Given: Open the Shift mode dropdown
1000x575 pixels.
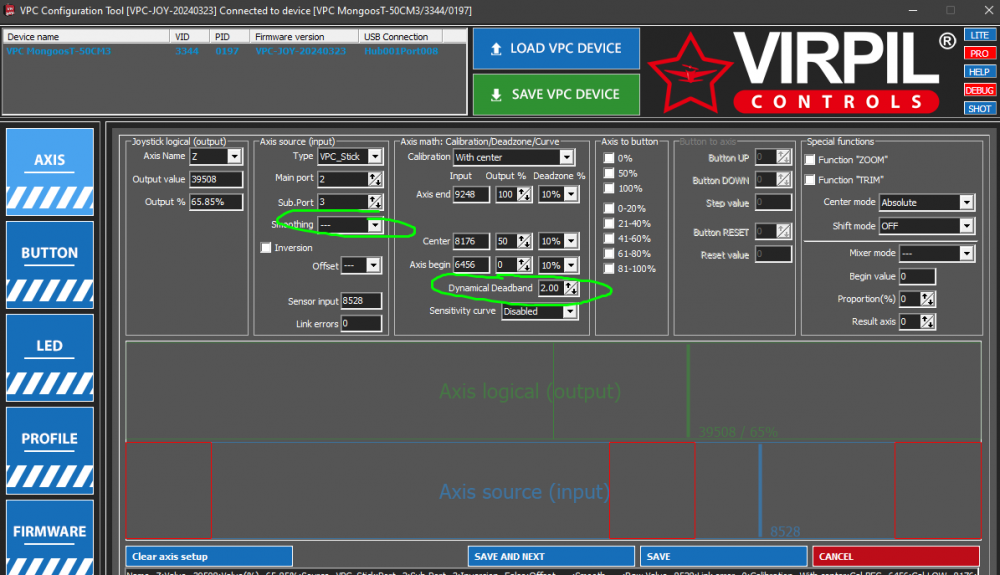Looking at the screenshot, I should pos(967,226).
